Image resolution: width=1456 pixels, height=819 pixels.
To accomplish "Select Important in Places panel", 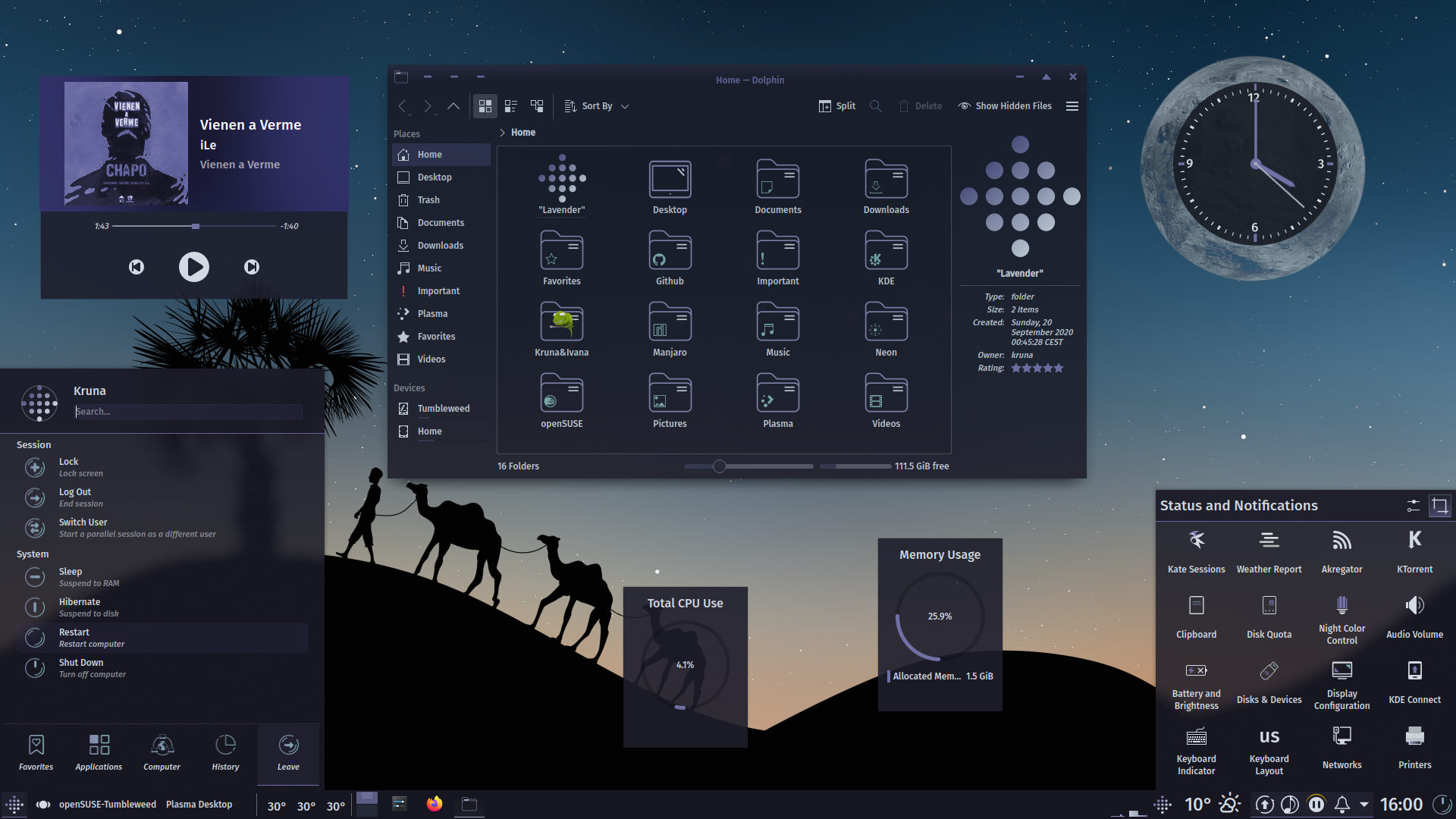I will (x=441, y=291).
